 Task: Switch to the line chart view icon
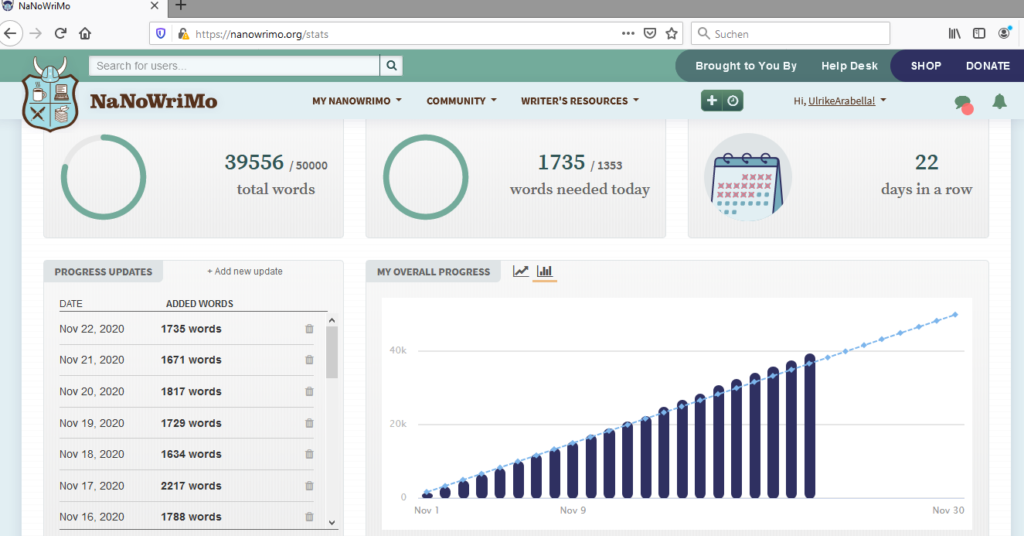(x=520, y=271)
